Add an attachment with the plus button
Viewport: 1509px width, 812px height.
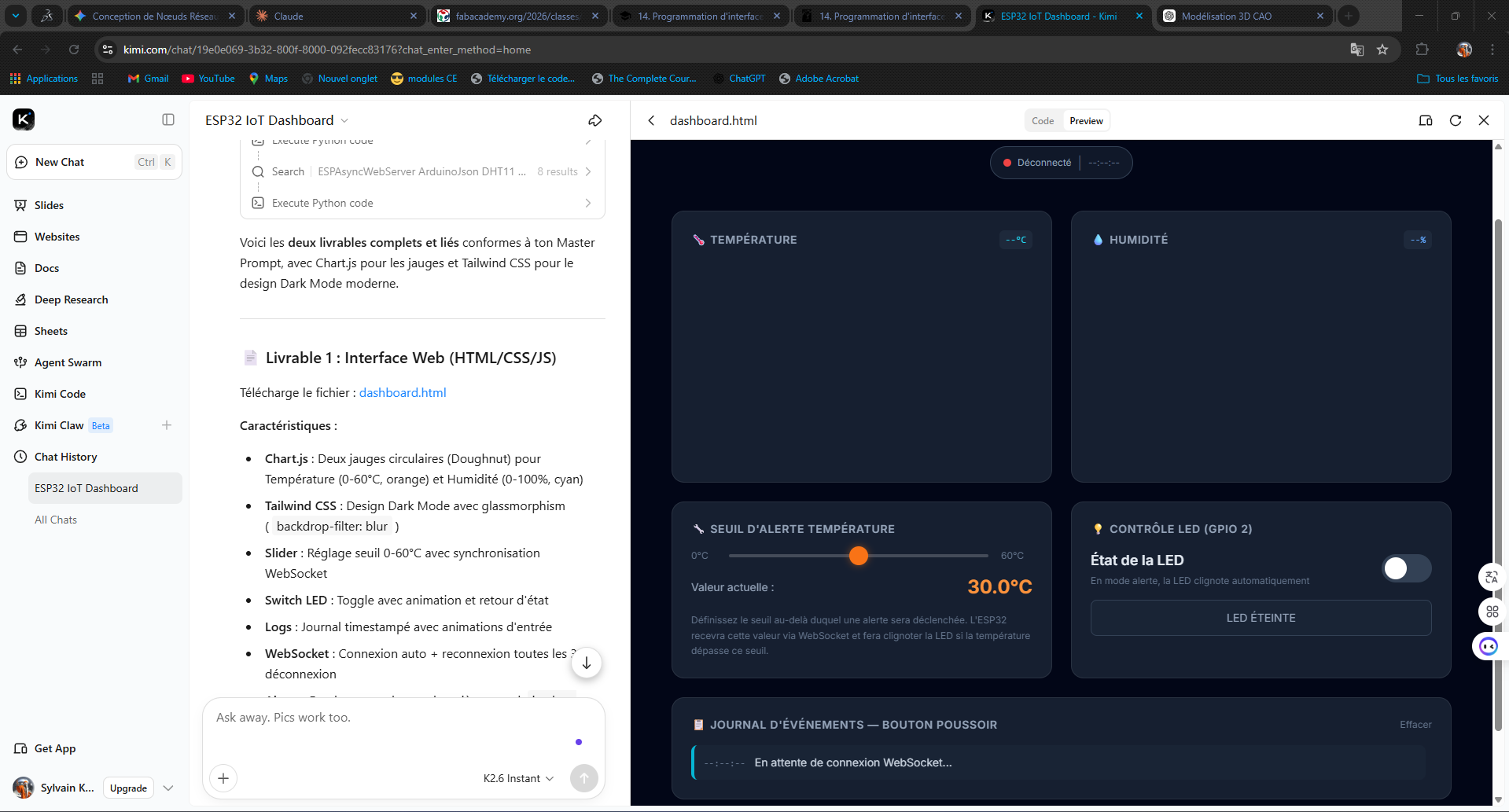pyautogui.click(x=223, y=778)
